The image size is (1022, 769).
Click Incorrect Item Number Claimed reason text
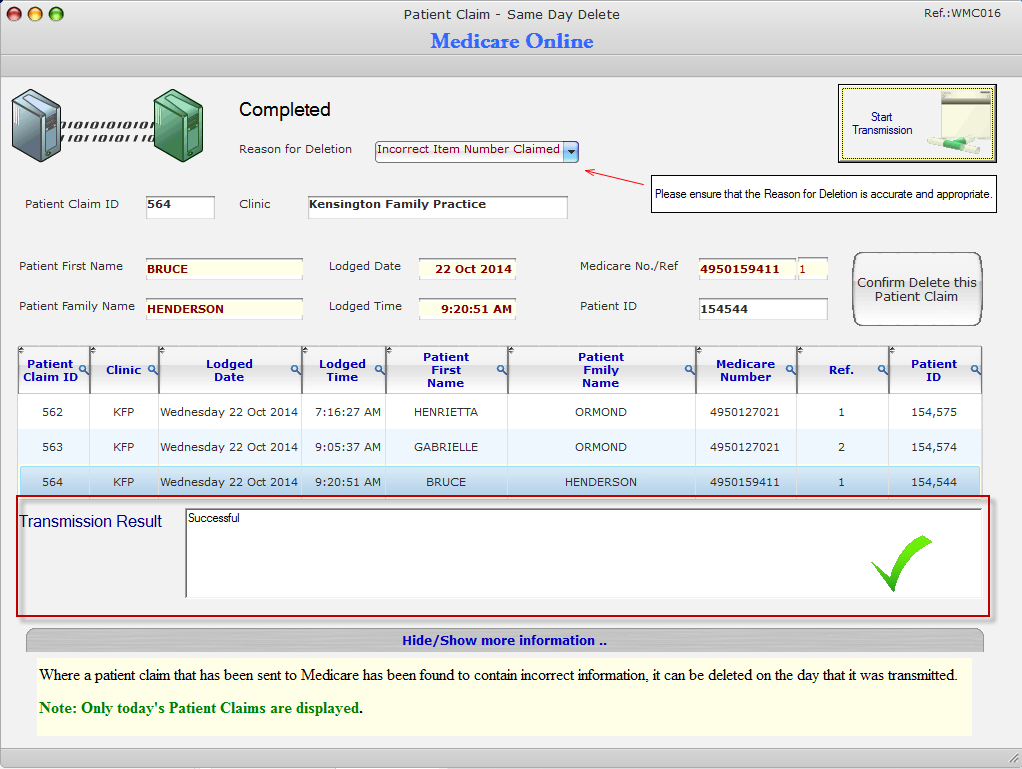coord(468,149)
